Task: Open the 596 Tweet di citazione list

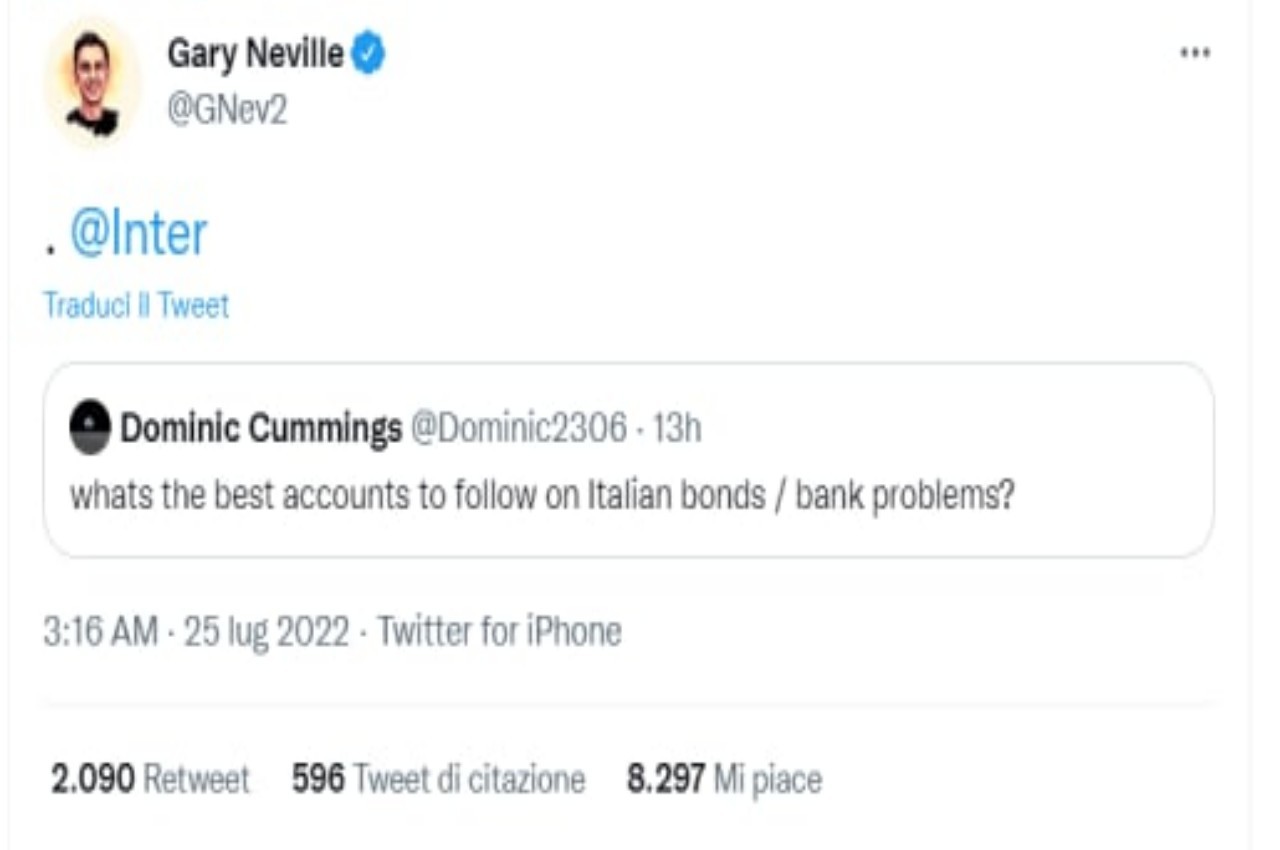Action: (x=438, y=778)
